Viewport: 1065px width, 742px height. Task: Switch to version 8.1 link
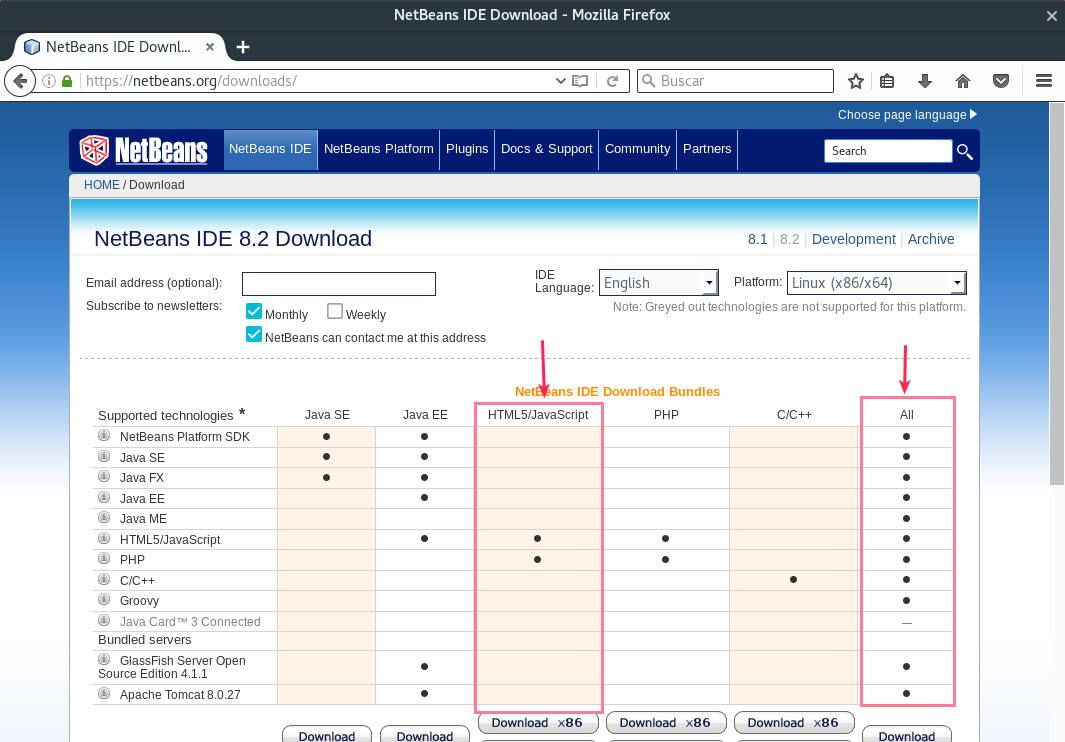[x=757, y=239]
